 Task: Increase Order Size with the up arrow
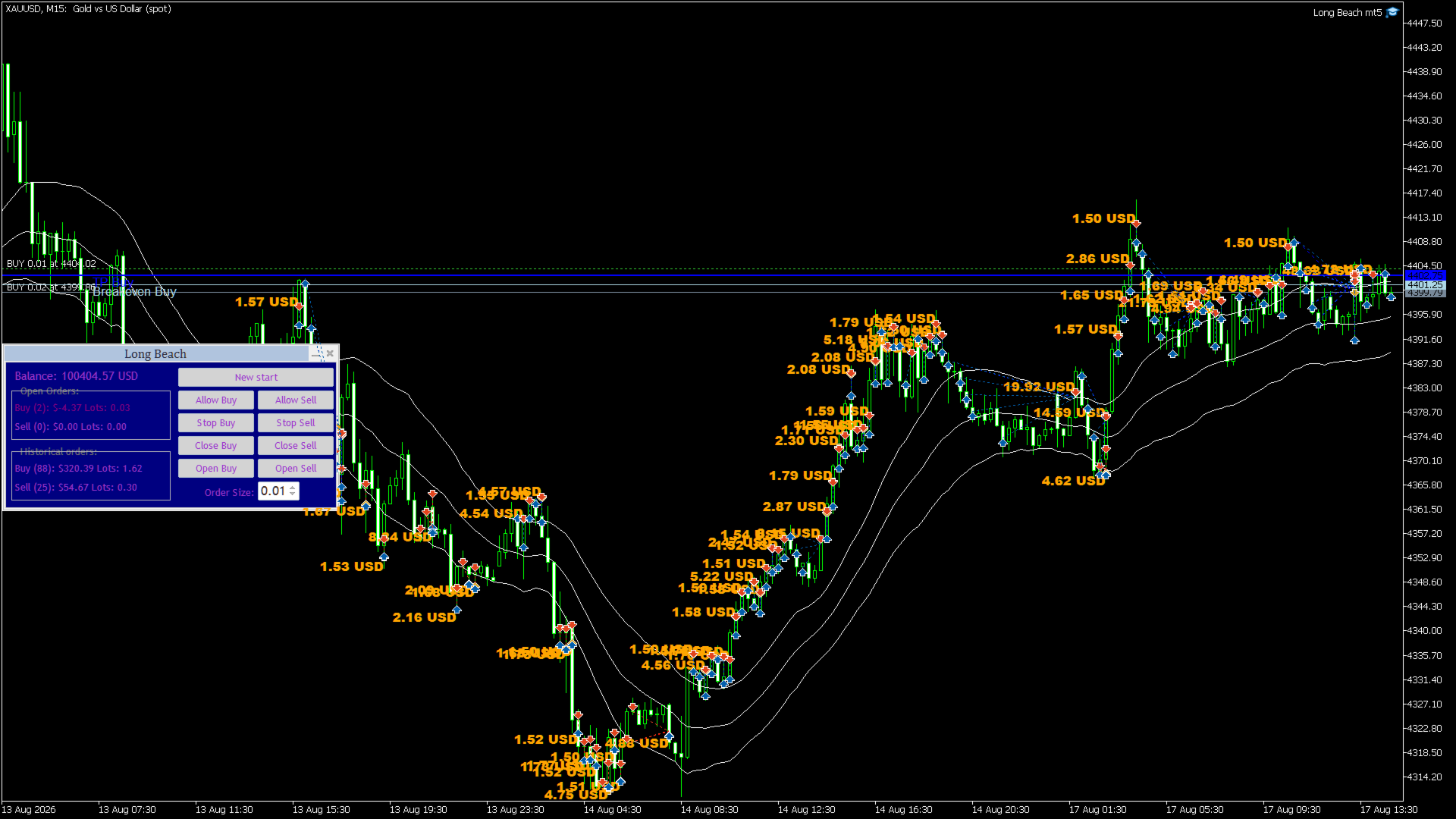[293, 488]
